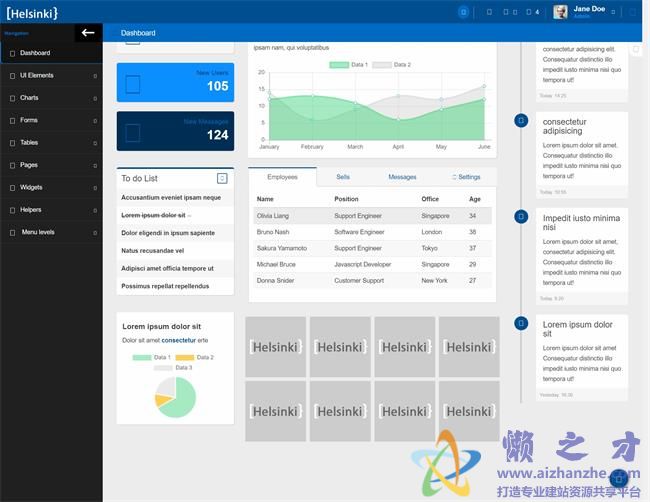The image size is (650, 502).
Task: Check 'Possimus repellat repellendus' task
Action: pos(175,286)
